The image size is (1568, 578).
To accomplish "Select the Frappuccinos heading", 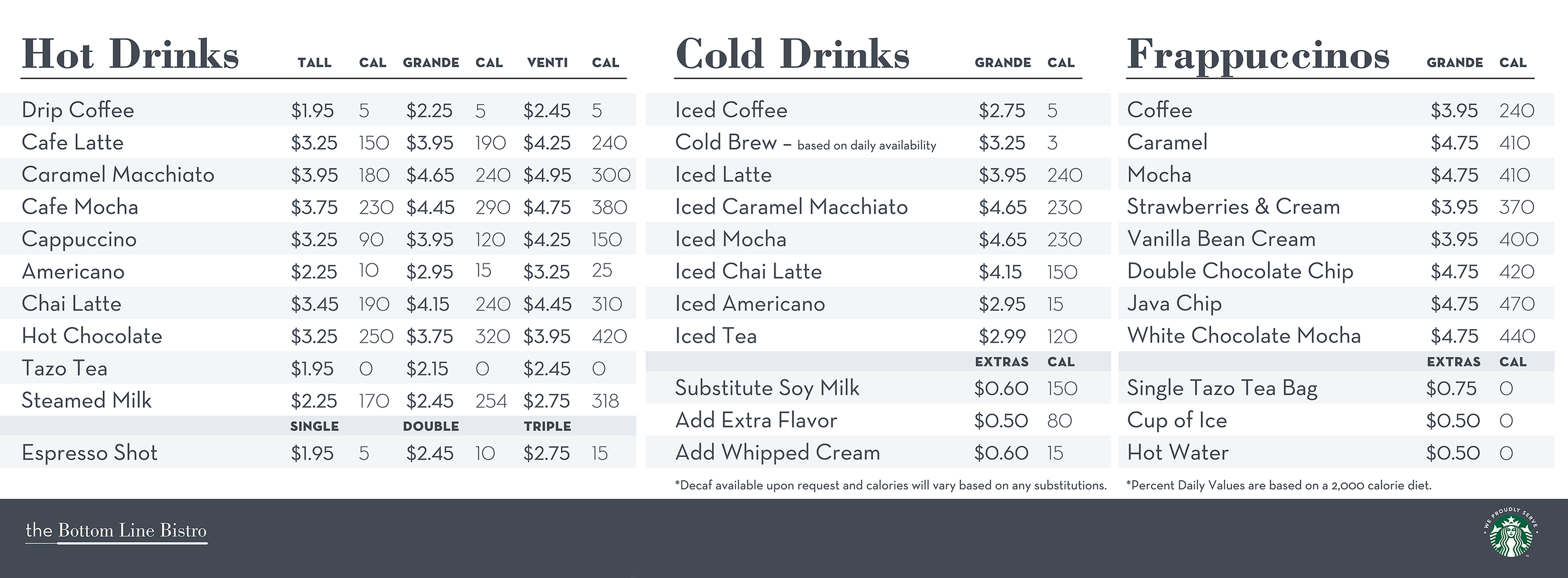I will 1258,55.
